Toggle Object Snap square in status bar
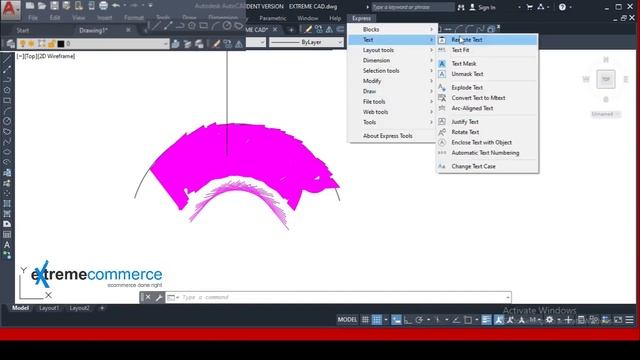The width and height of the screenshot is (640, 360). click(468, 320)
